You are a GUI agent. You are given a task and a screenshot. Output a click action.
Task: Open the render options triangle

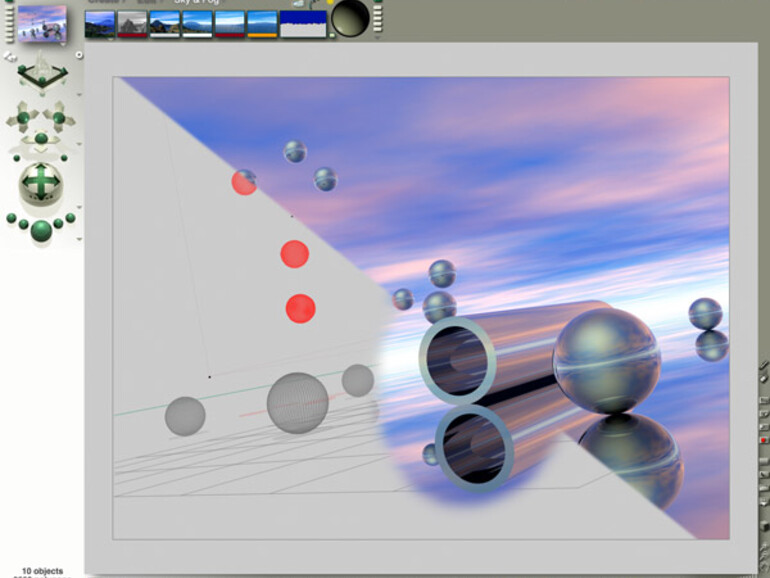(x=79, y=239)
